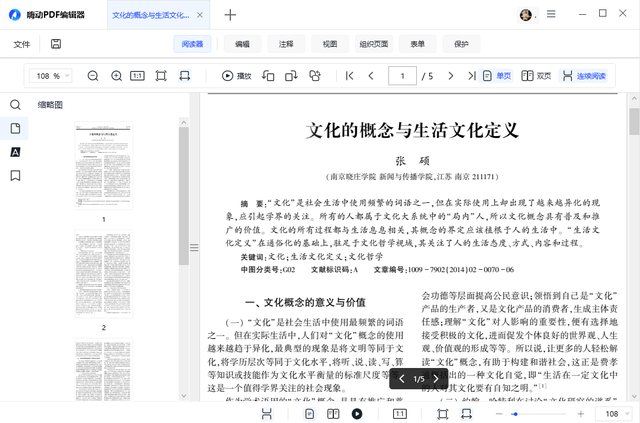Screen dimensions: 640x423
Task: Open user avatar account menu
Action: (x=525, y=15)
